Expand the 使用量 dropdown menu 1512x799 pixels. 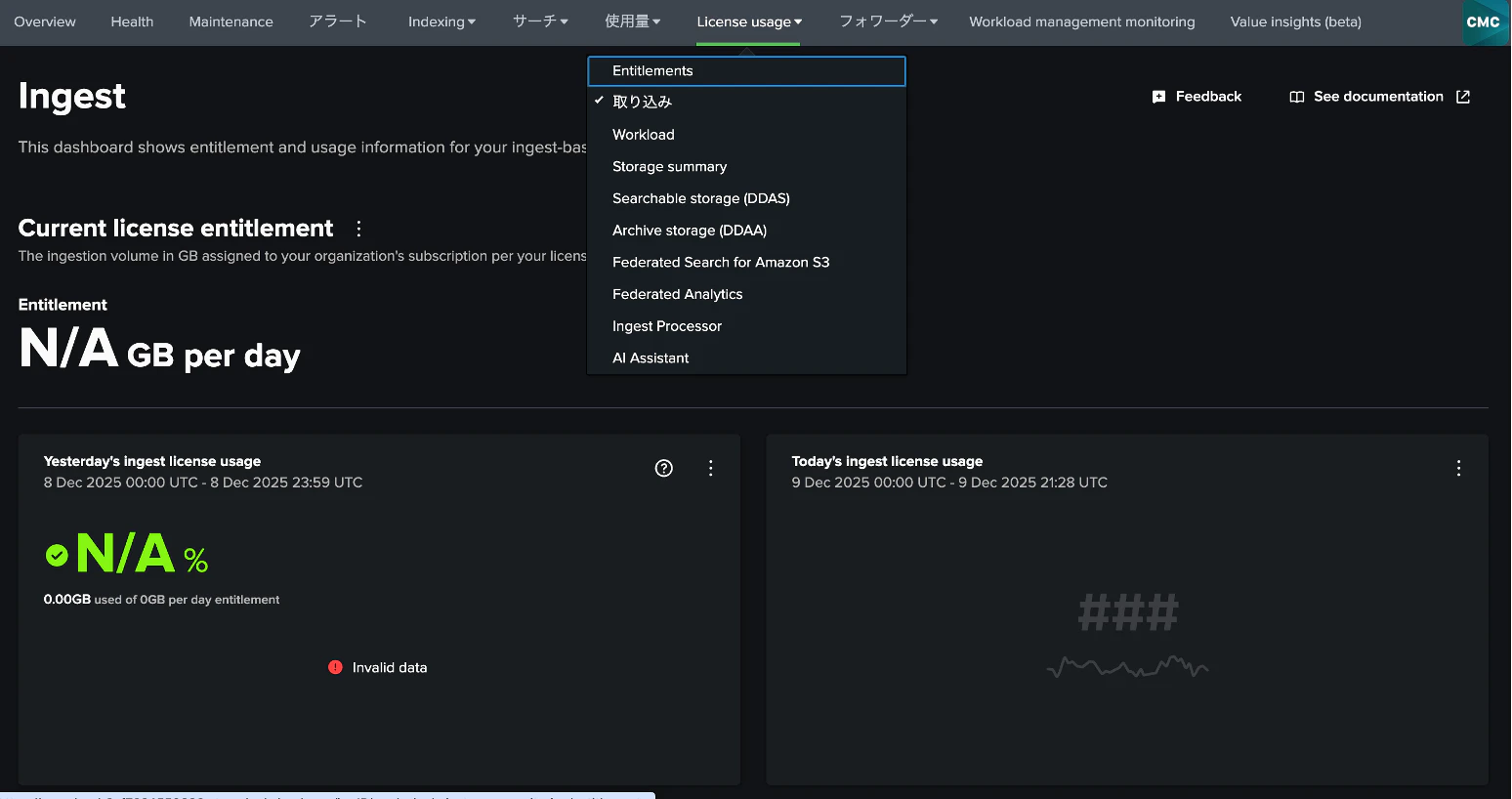point(632,21)
